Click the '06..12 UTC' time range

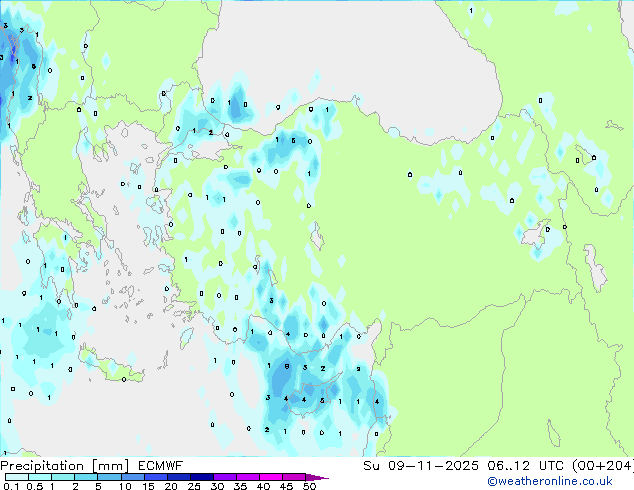pos(525,466)
